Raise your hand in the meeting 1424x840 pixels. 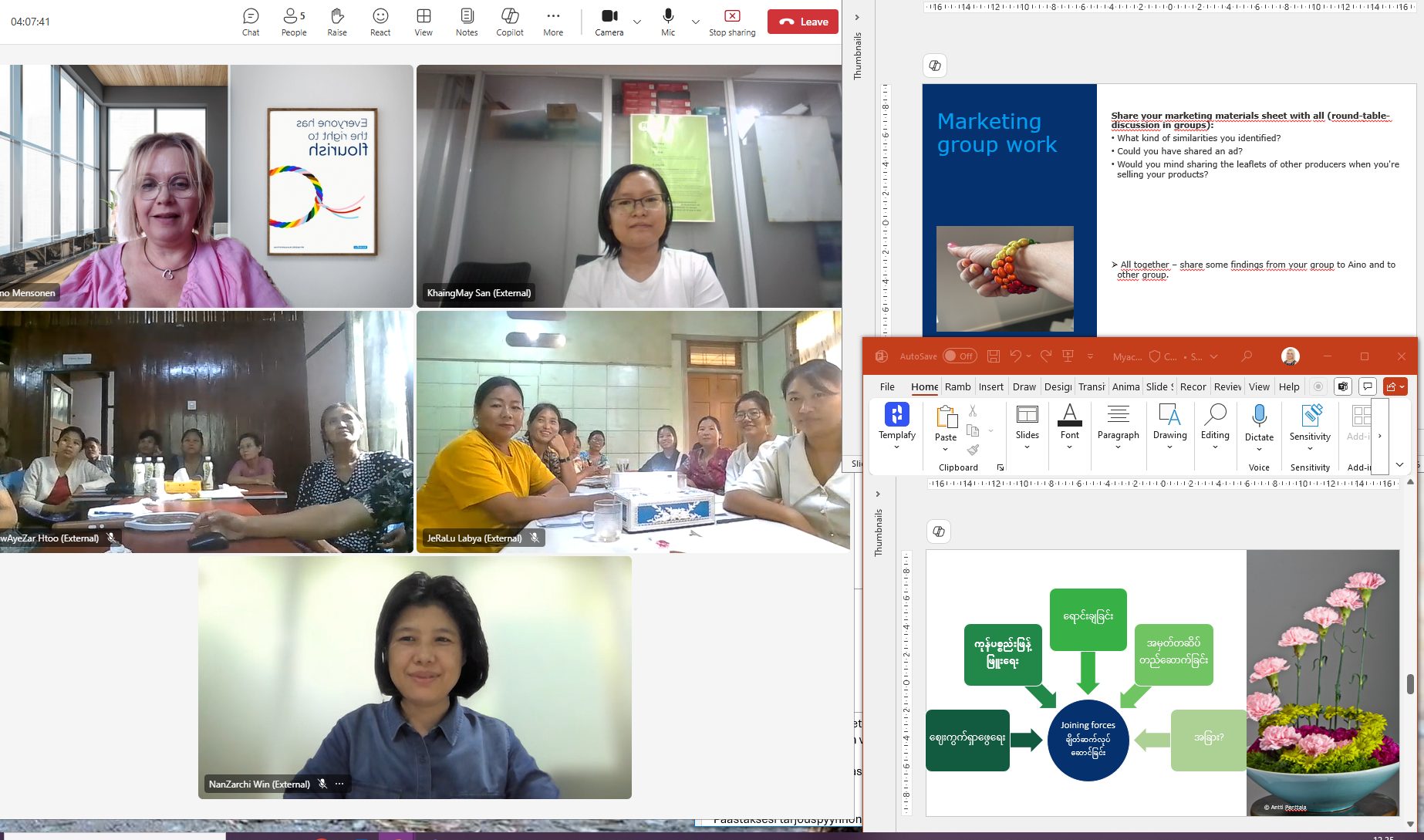[337, 22]
